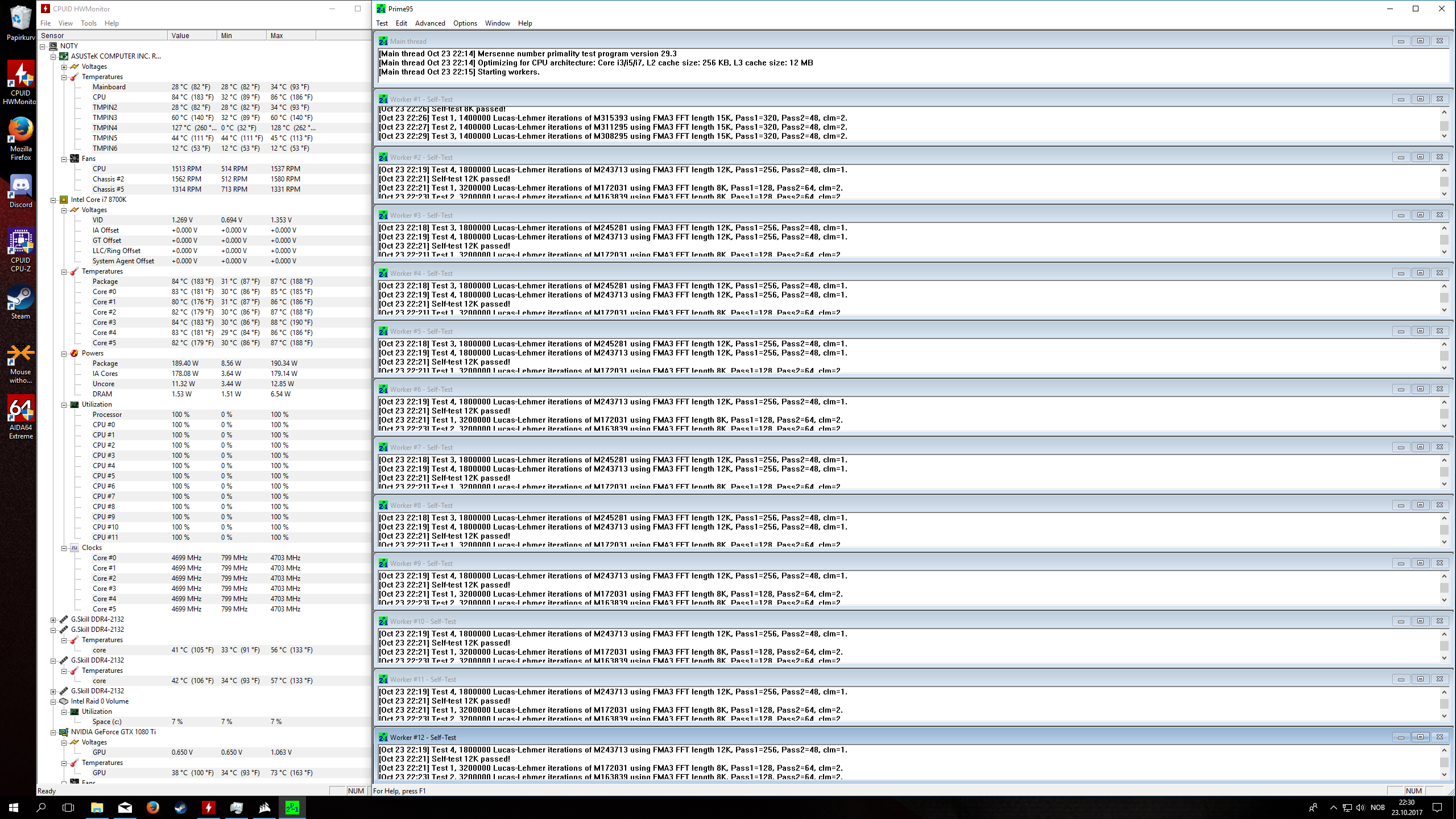Open CPUID CPU-Z desktop shortcut
Viewport: 1456px width, 819px height.
tap(20, 250)
